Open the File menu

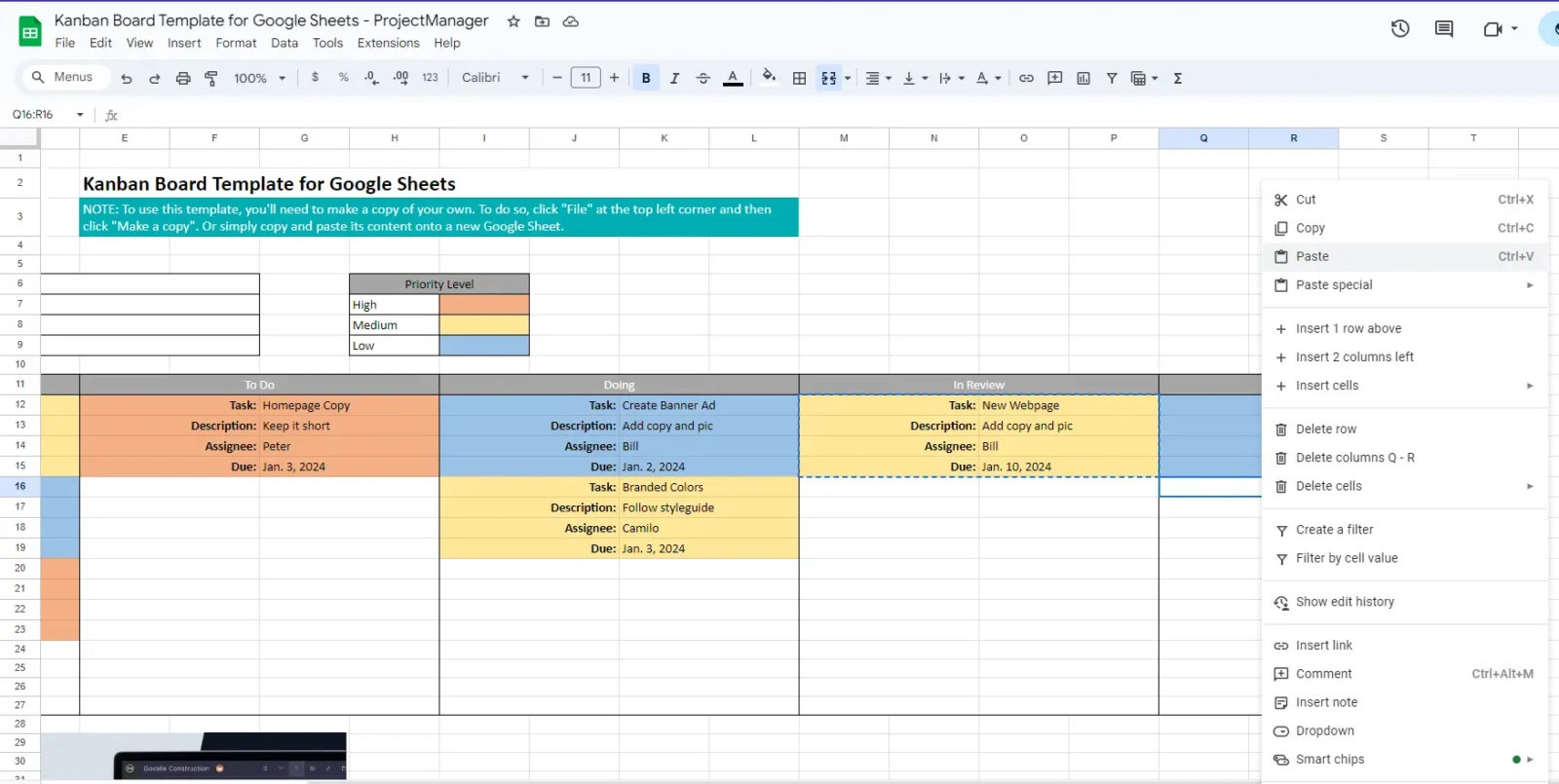tap(65, 43)
